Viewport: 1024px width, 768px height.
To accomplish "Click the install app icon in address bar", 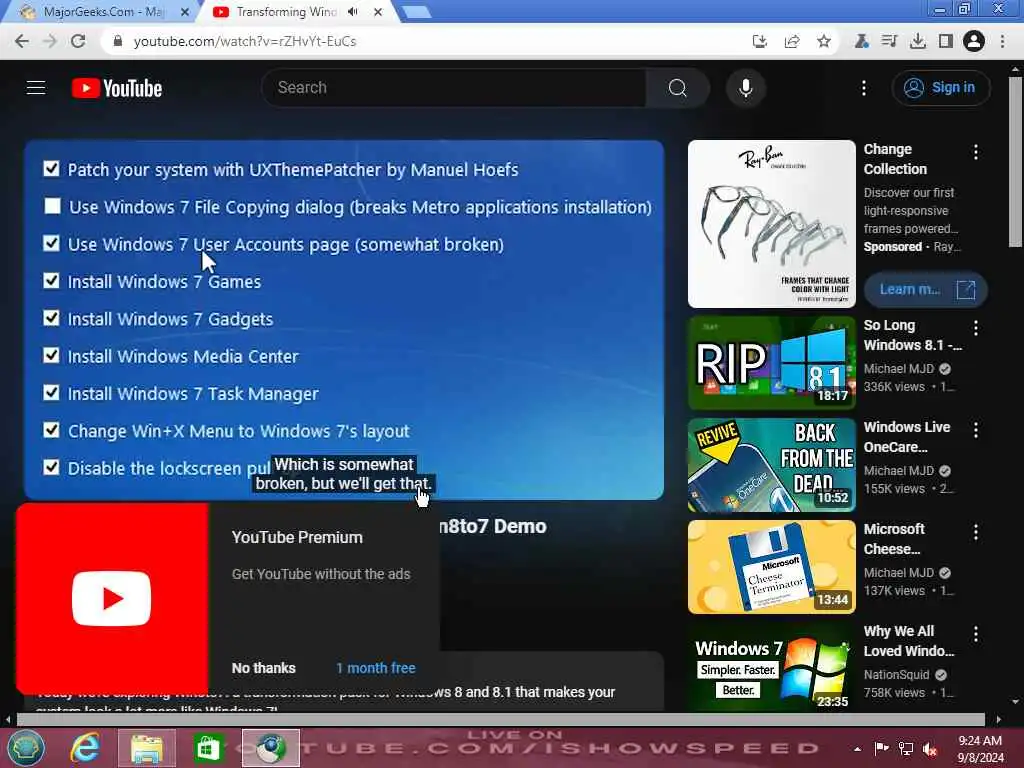I will point(759,41).
